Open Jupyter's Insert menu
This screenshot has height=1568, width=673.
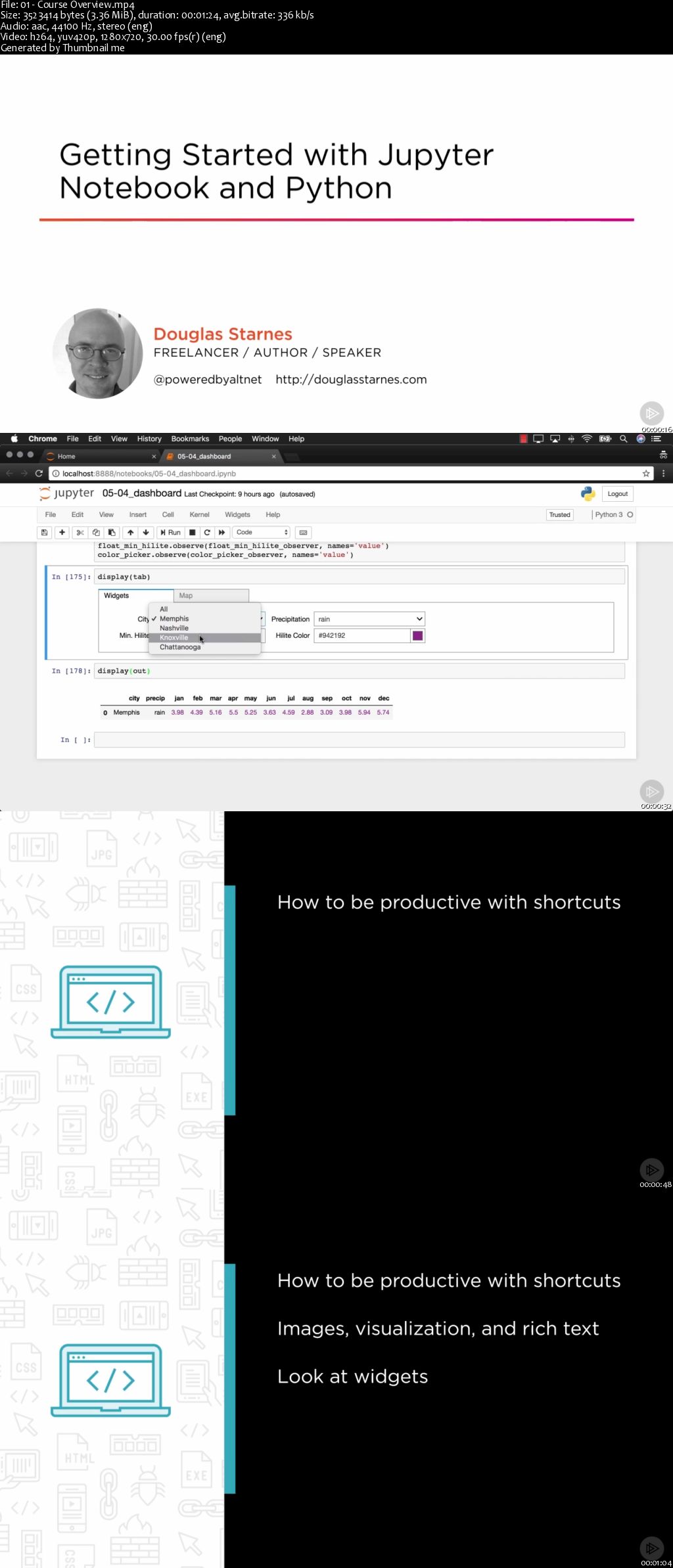pyautogui.click(x=138, y=514)
